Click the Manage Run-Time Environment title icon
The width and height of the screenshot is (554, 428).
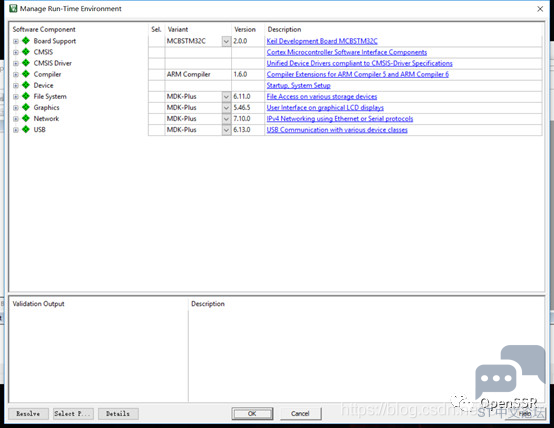pos(13,8)
